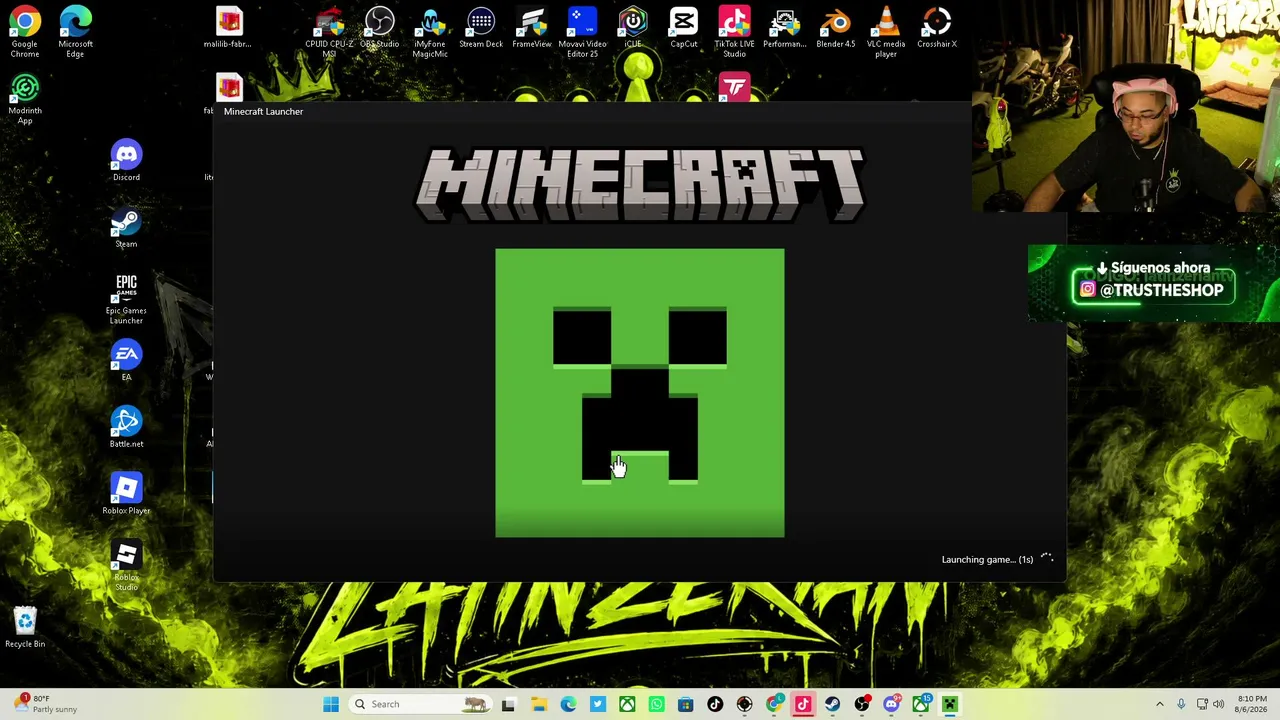This screenshot has width=1280, height=720.
Task: Click the MINECRAFT logo in the launcher
Action: (x=640, y=185)
